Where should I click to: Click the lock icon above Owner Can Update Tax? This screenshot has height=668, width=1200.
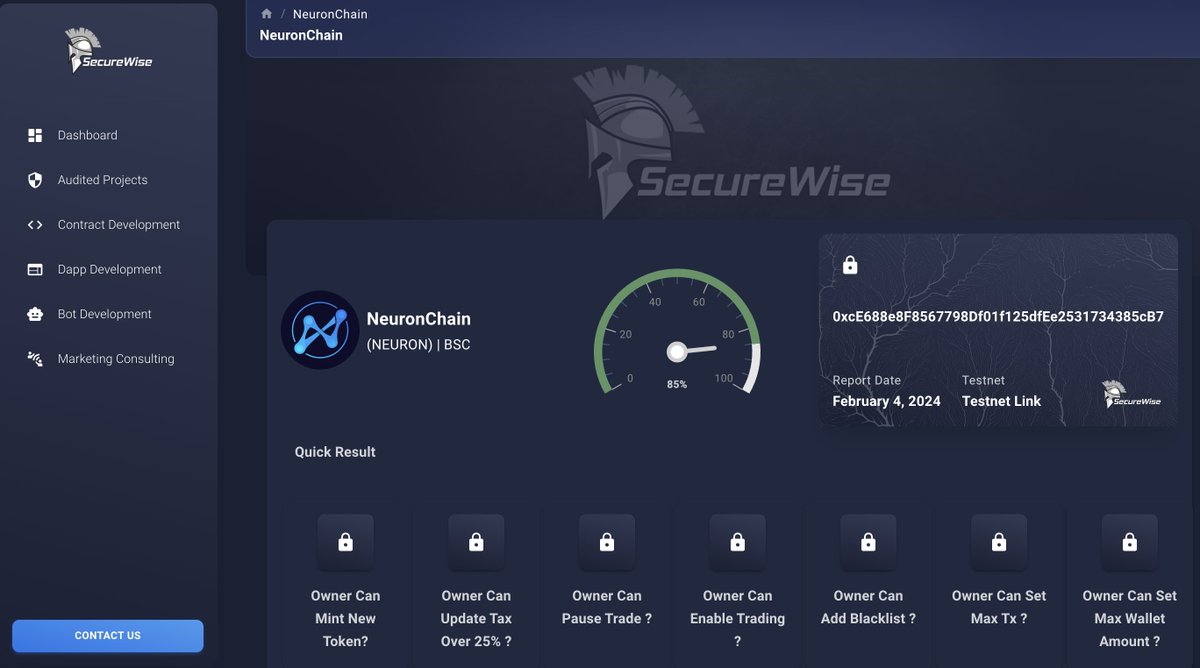(476, 542)
